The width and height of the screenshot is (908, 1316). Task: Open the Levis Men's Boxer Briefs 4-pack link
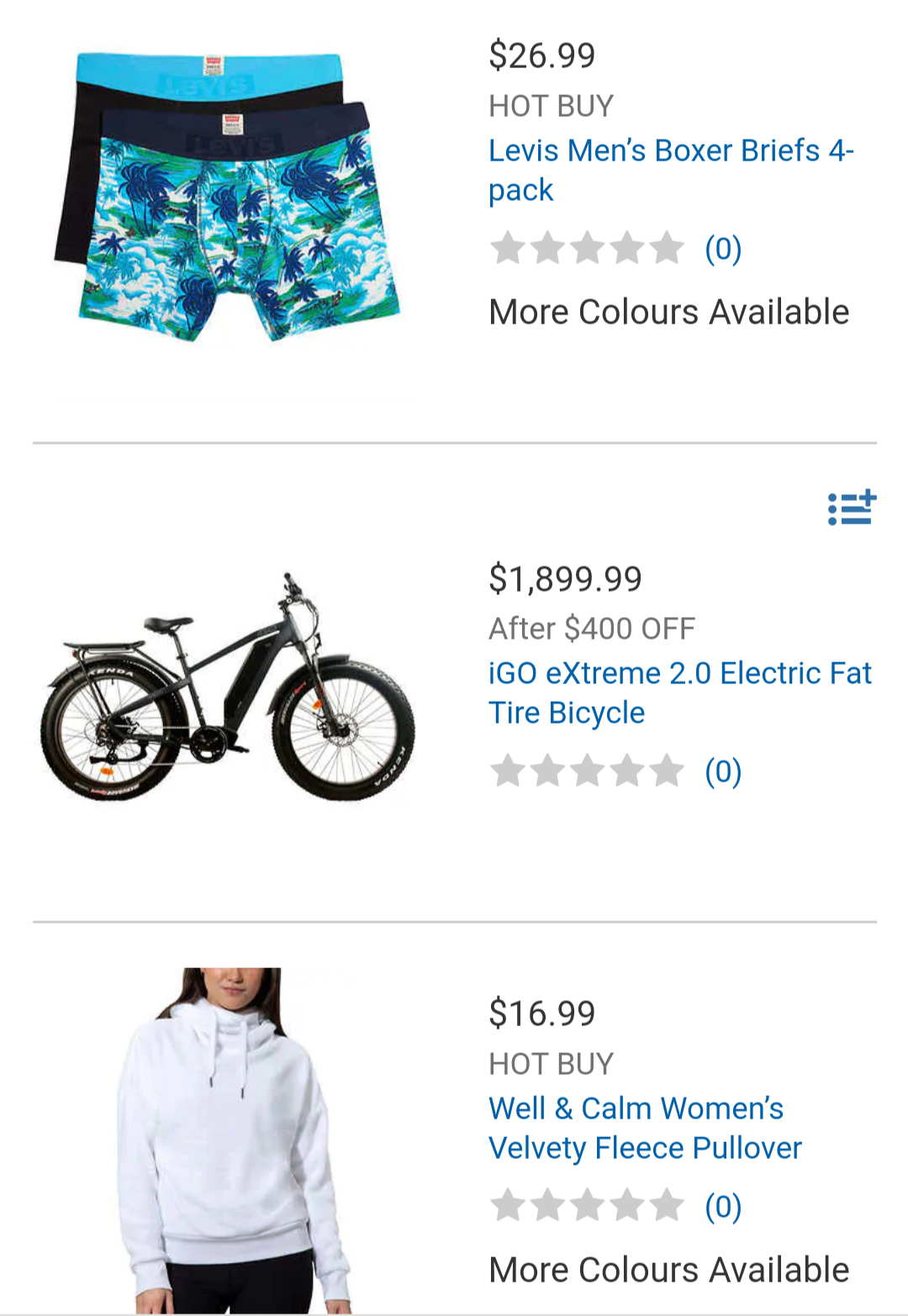click(x=671, y=170)
